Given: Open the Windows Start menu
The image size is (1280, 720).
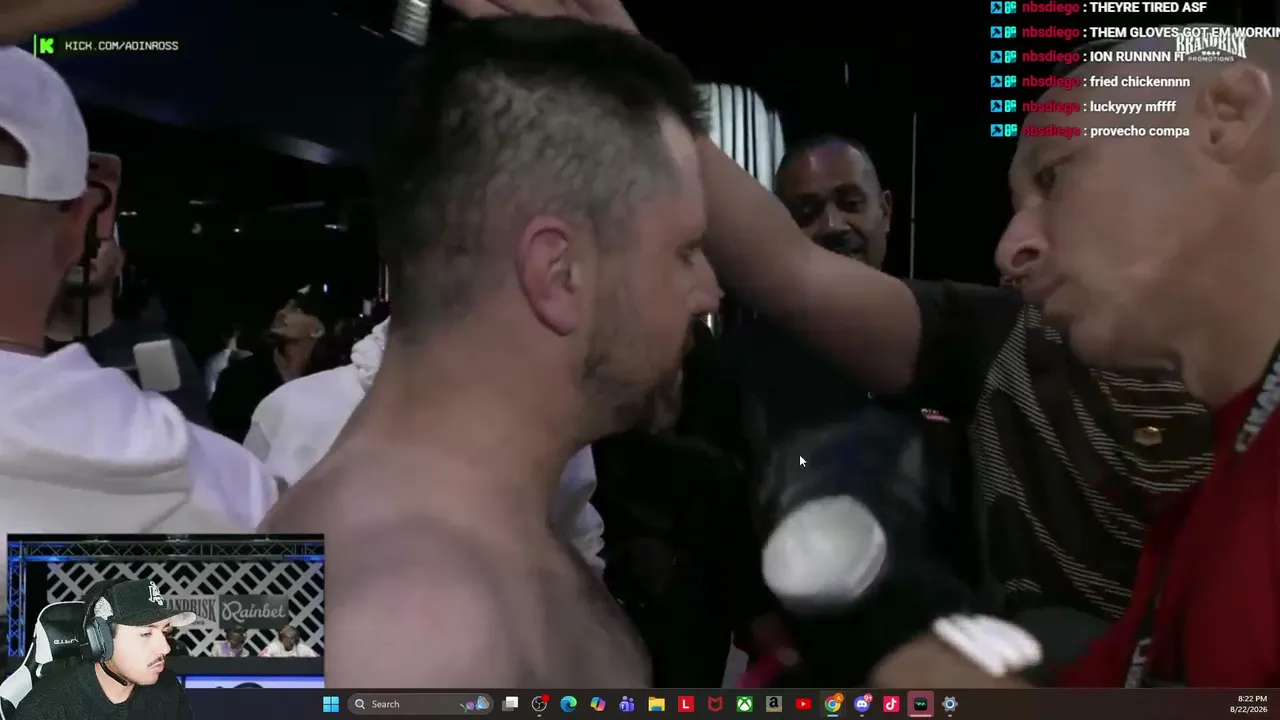Looking at the screenshot, I should [x=331, y=704].
